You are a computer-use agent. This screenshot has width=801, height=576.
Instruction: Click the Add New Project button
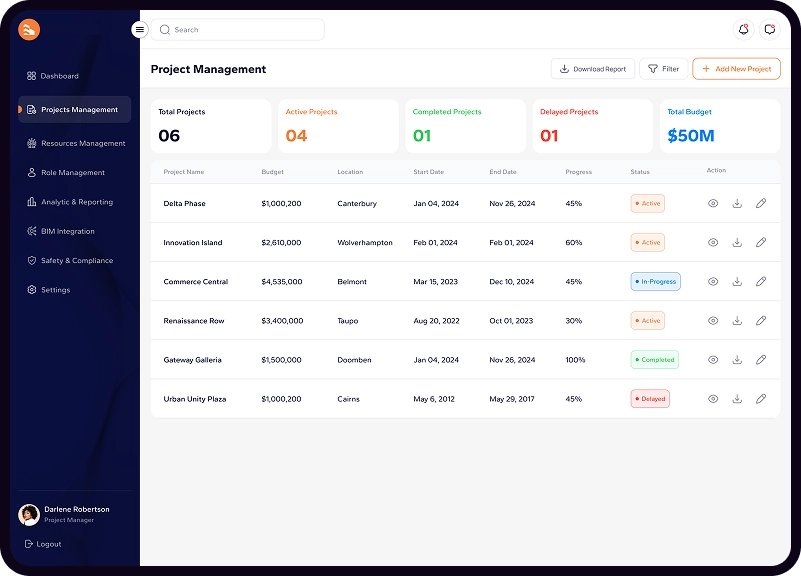736,68
